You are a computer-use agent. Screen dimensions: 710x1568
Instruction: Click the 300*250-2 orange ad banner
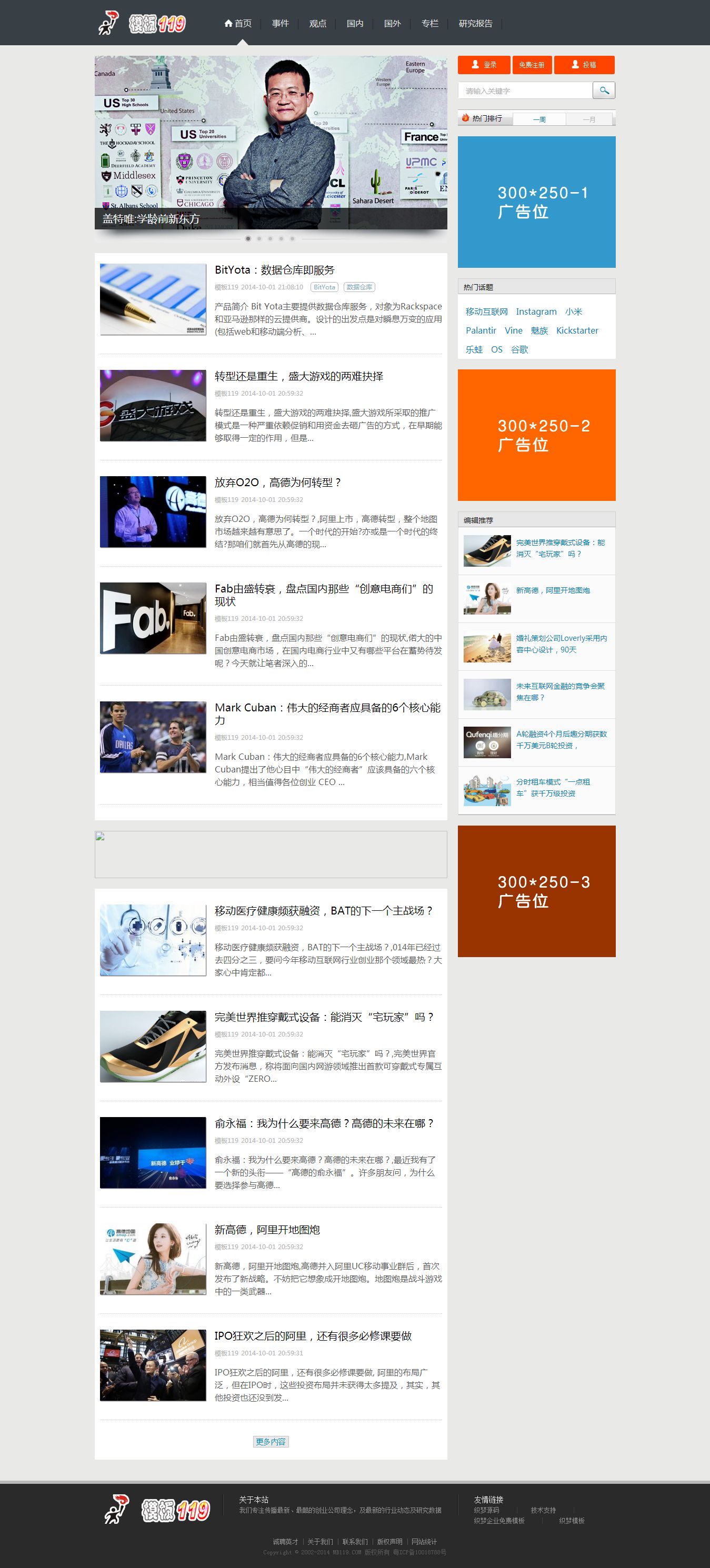(x=536, y=435)
